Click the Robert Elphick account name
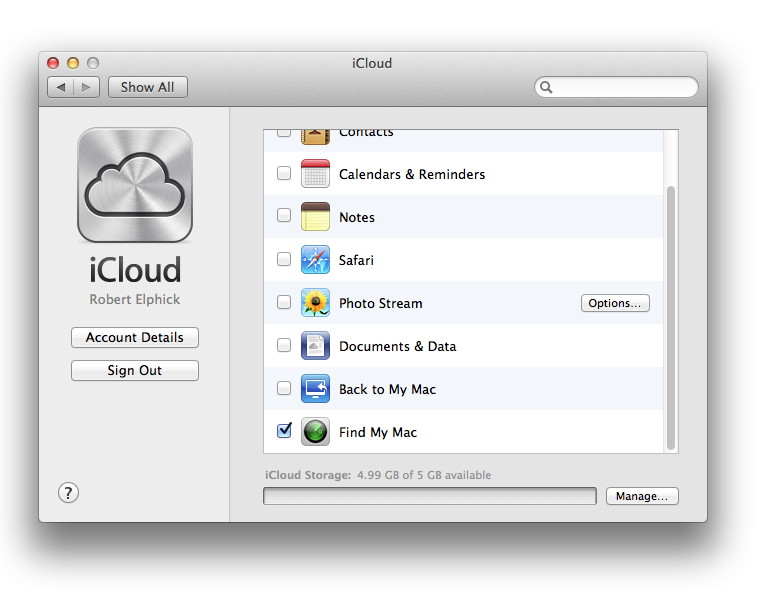Image resolution: width=767 pixels, height=597 pixels. tap(135, 299)
